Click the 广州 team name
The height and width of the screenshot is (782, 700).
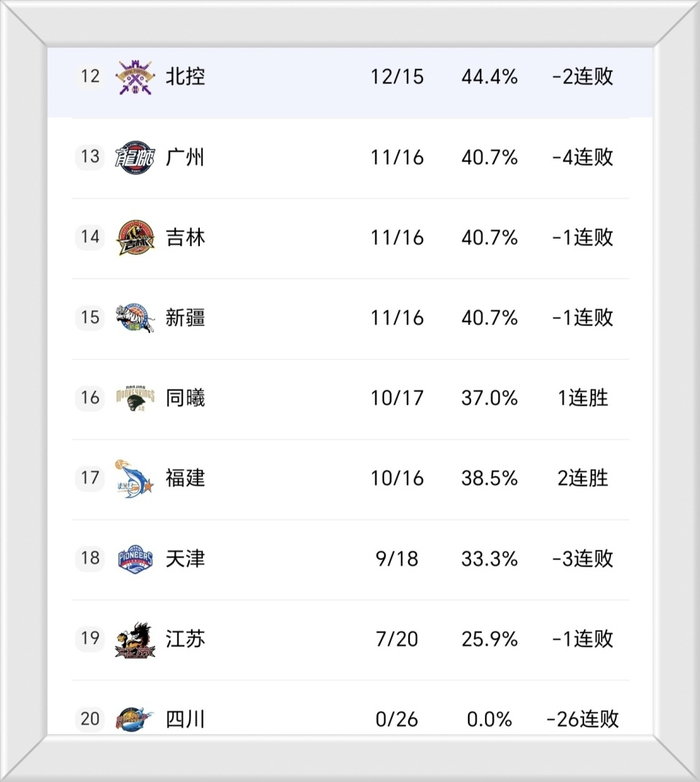[185, 157]
